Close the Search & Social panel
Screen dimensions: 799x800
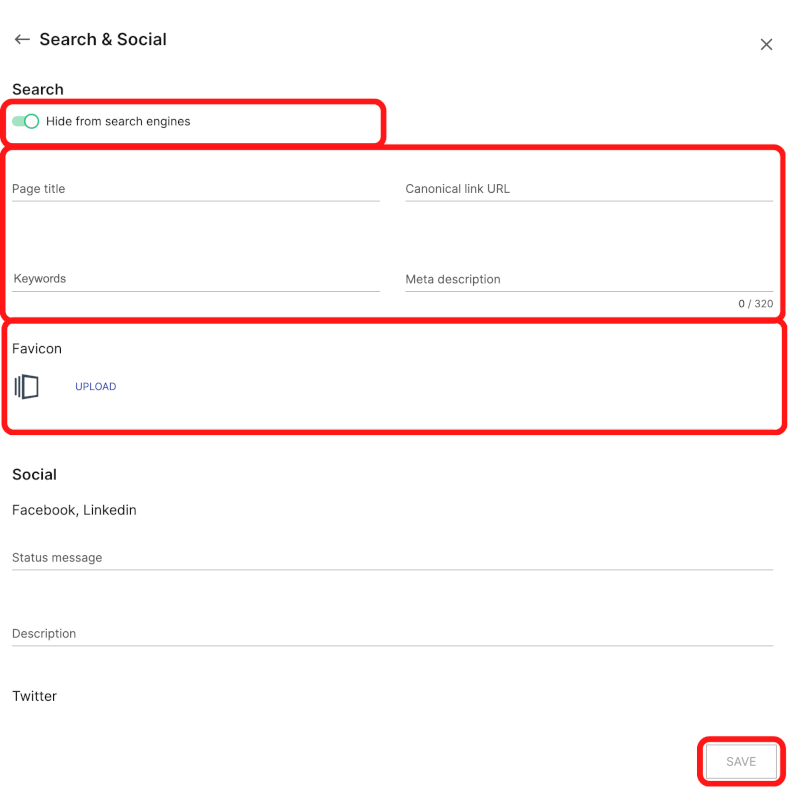pos(766,44)
